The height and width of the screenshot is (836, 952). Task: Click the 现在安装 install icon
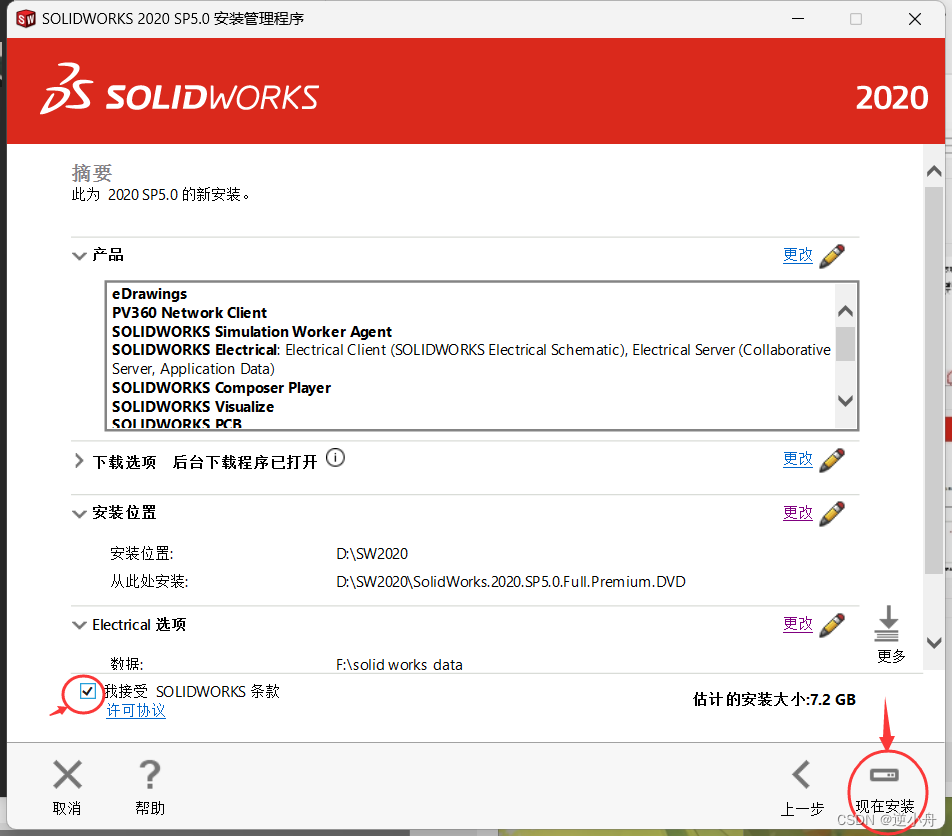coord(884,775)
